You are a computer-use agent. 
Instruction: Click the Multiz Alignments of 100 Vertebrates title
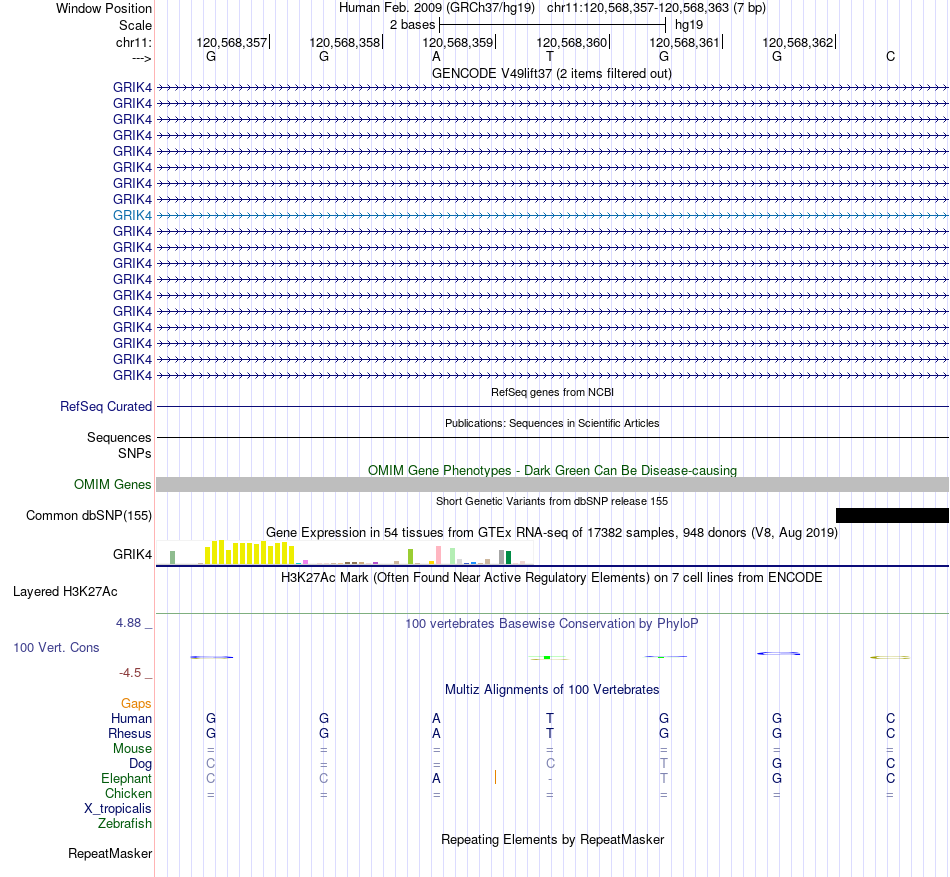[552, 689]
